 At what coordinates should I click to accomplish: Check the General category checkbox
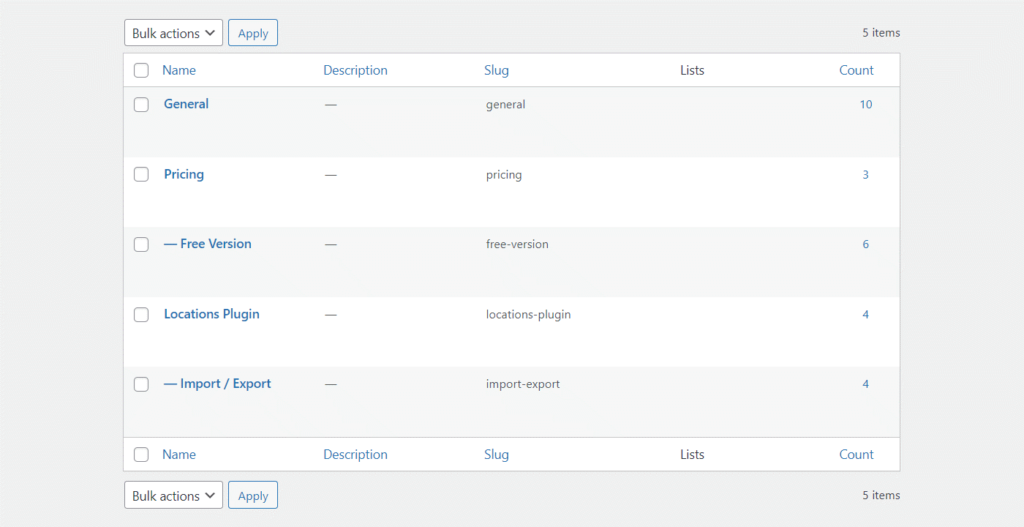141,104
